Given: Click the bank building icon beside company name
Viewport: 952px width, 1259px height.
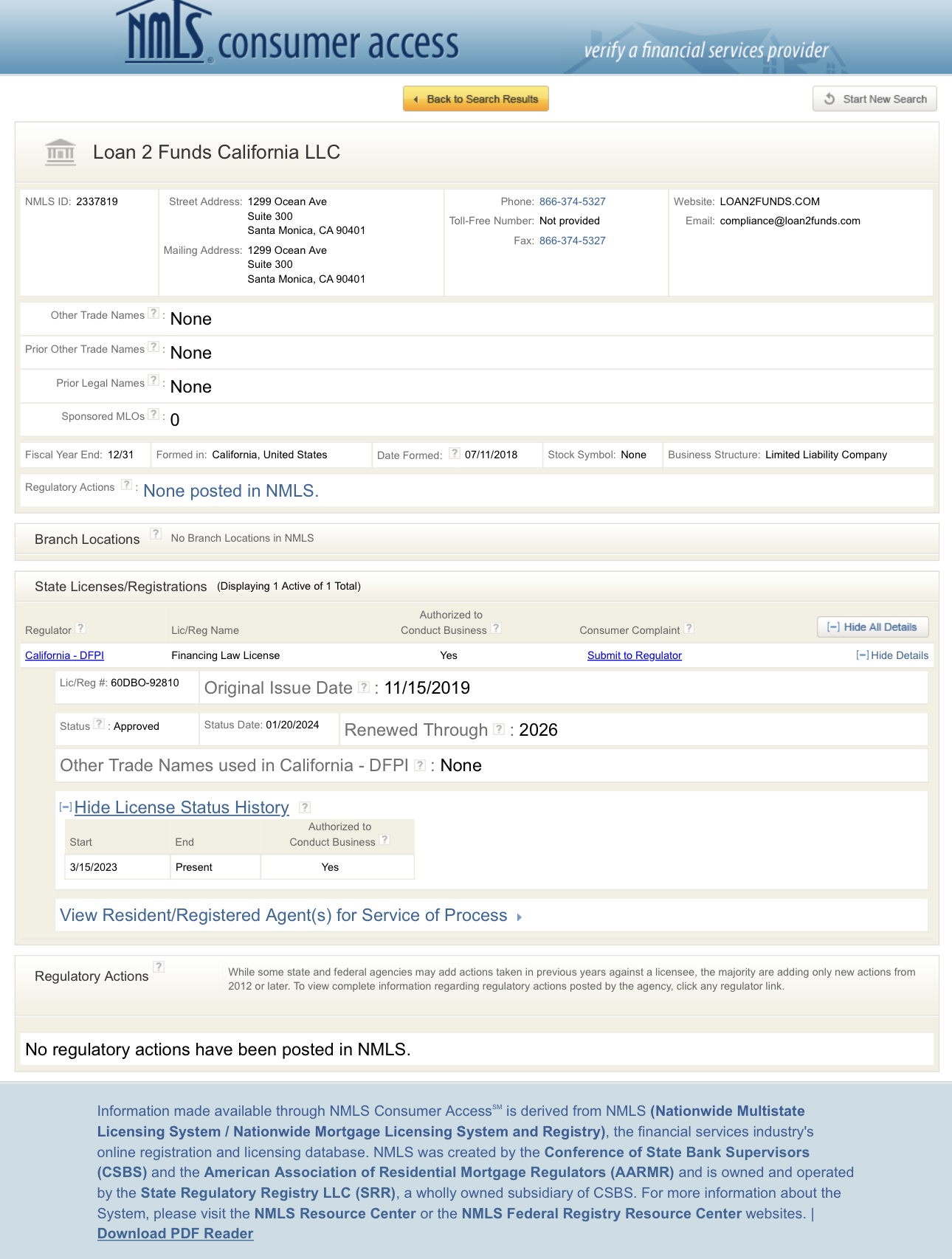Looking at the screenshot, I should (x=61, y=153).
